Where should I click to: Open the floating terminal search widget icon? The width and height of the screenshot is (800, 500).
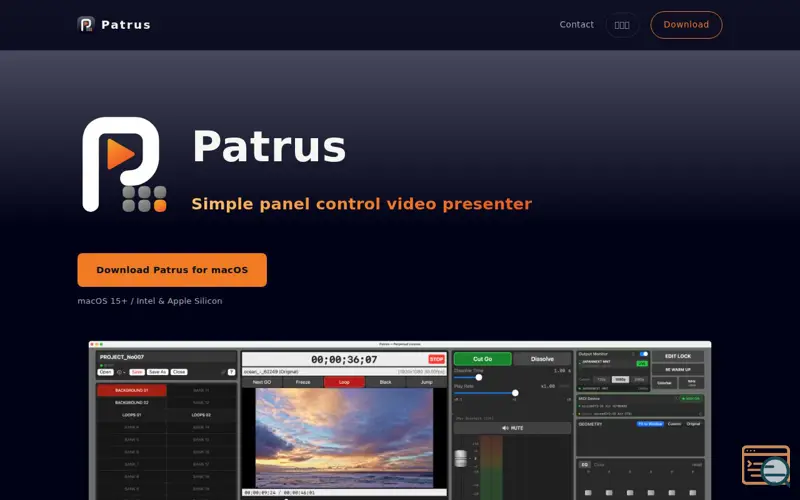[x=766, y=465]
